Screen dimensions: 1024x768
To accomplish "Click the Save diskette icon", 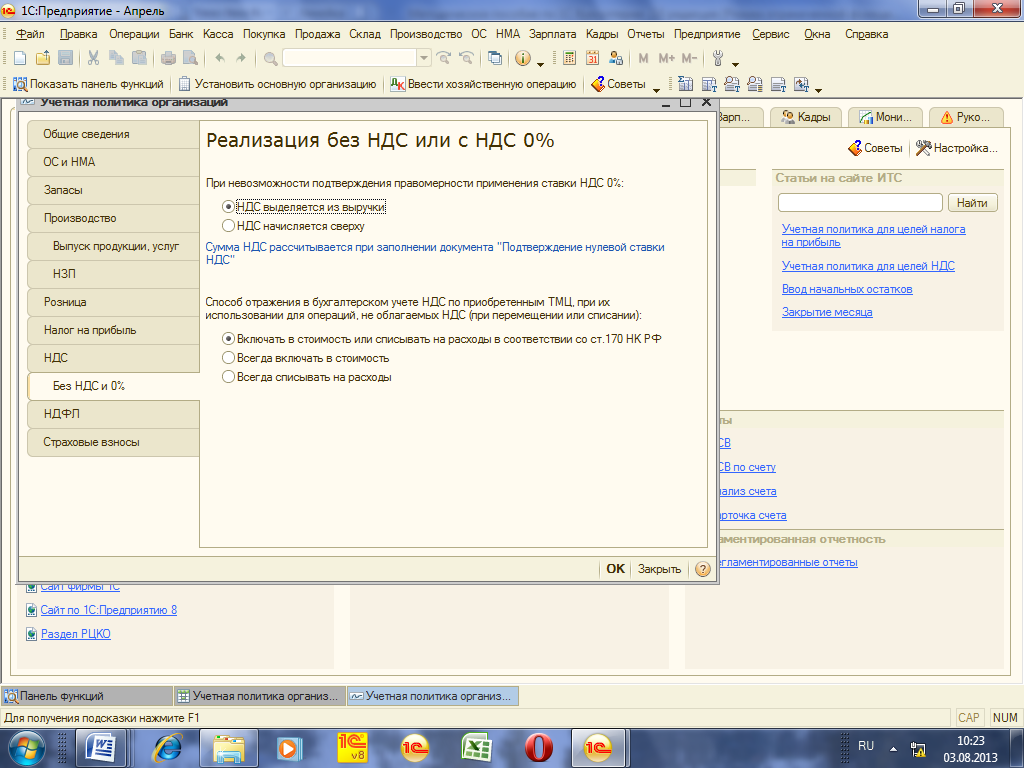I will point(65,59).
